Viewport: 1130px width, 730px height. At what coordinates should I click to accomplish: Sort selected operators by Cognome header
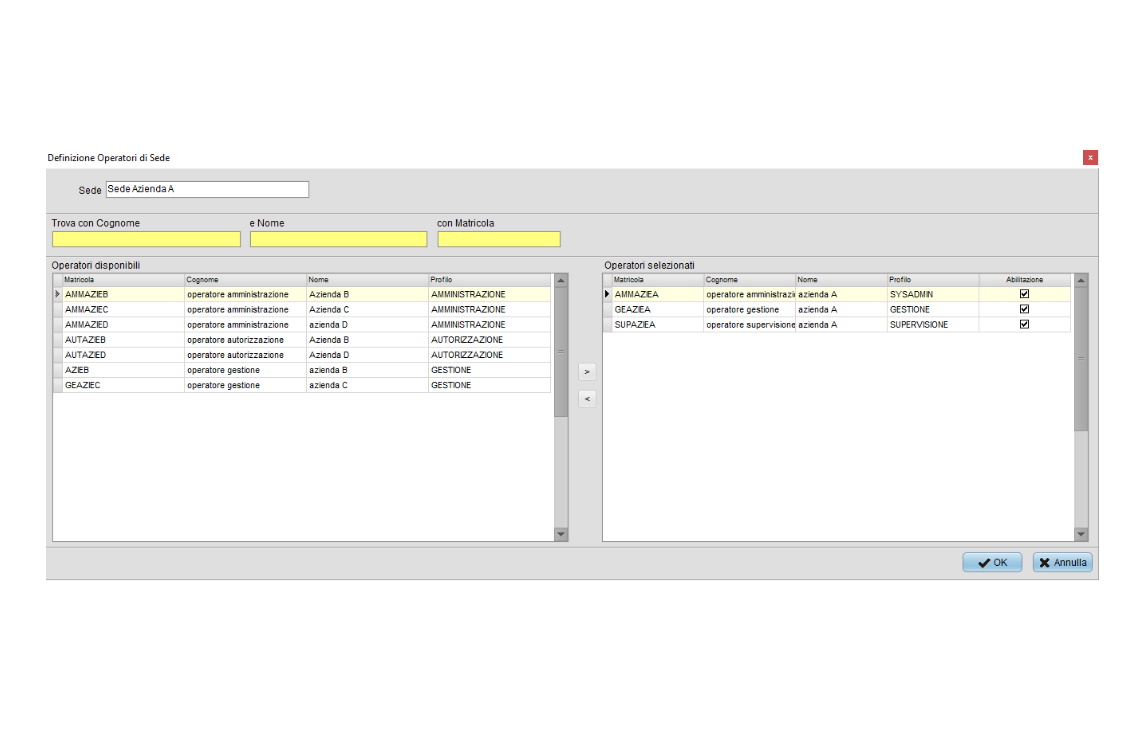tap(748, 280)
